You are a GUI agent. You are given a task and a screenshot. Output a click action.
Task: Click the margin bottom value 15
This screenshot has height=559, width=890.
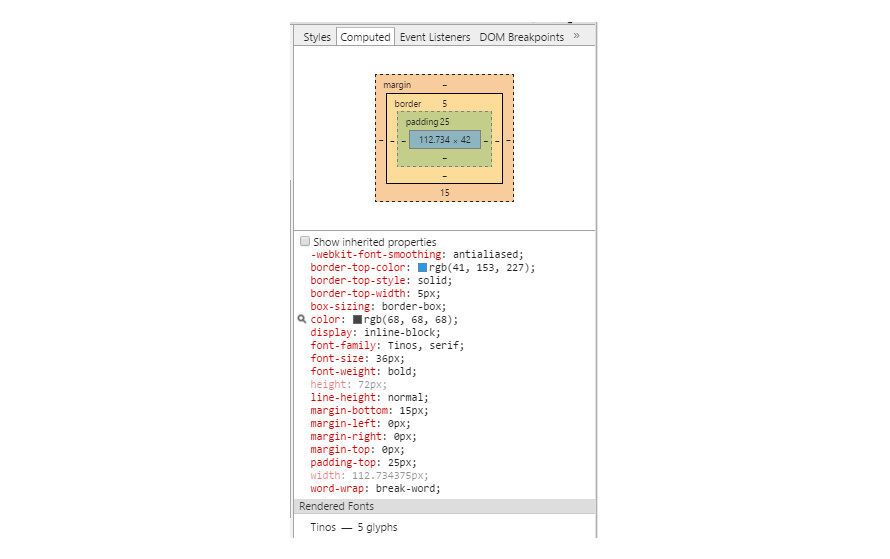coord(444,193)
